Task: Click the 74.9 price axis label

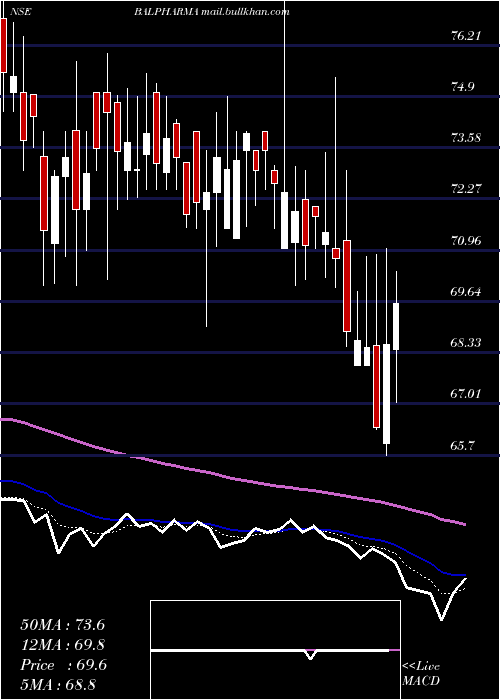Action: [x=463, y=86]
